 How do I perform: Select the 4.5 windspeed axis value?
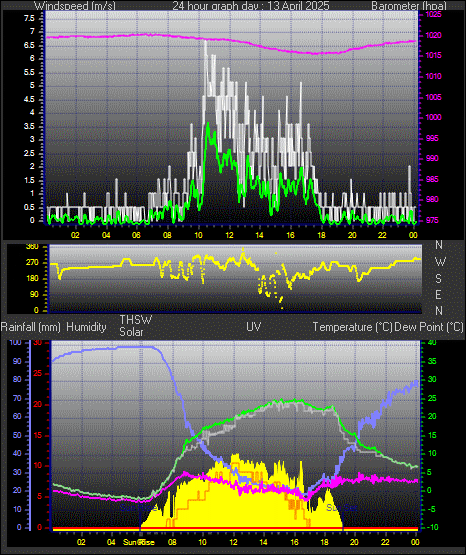coord(29,99)
